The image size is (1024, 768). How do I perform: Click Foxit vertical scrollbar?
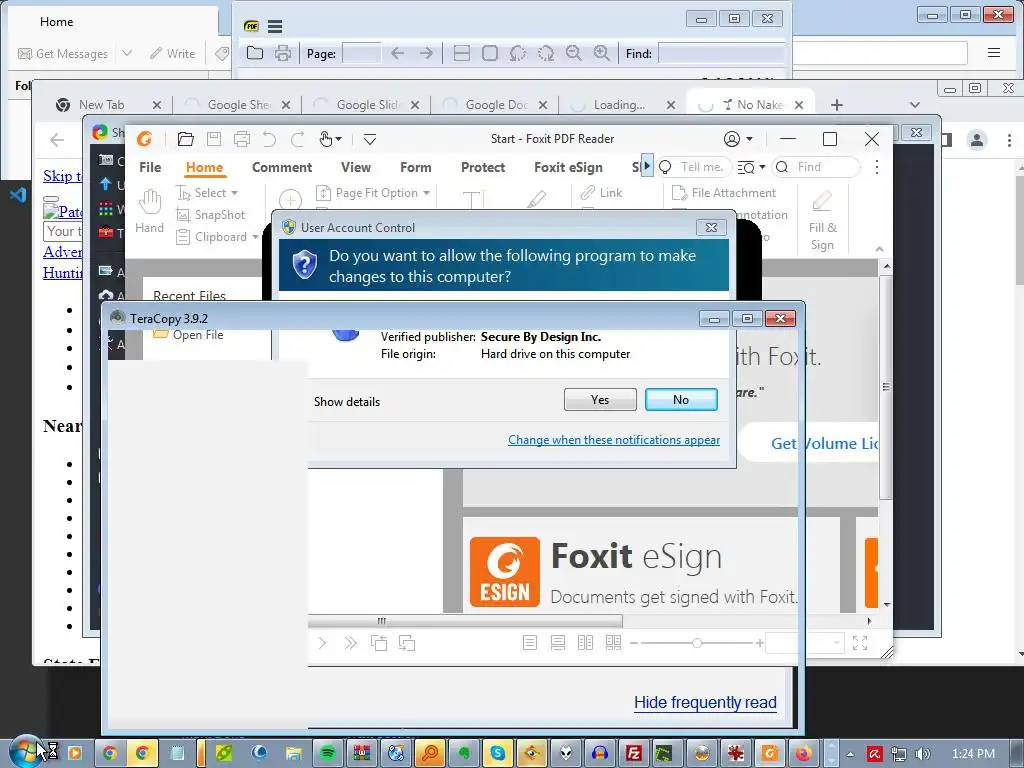pos(886,387)
